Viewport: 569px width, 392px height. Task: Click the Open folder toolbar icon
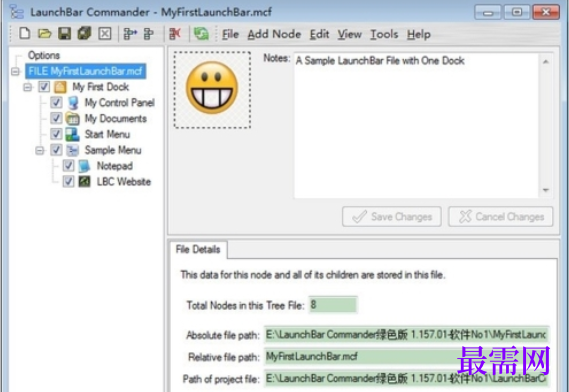[x=45, y=34]
